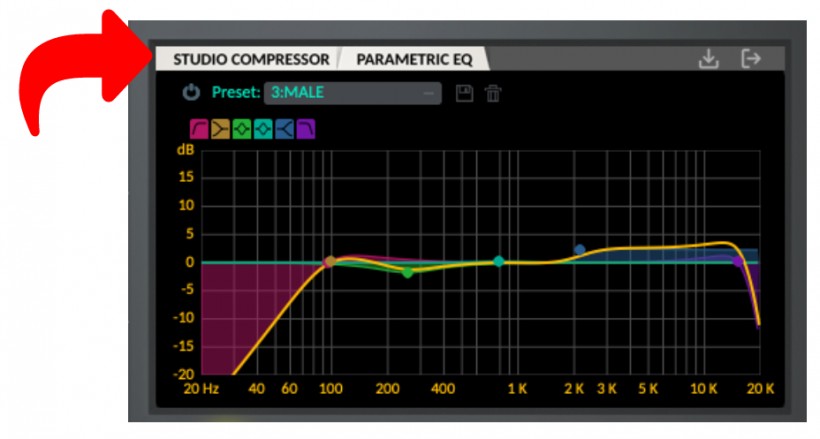Select the green EQ node near 250 Hz
Viewport: 820px width, 439px height.
point(408,272)
